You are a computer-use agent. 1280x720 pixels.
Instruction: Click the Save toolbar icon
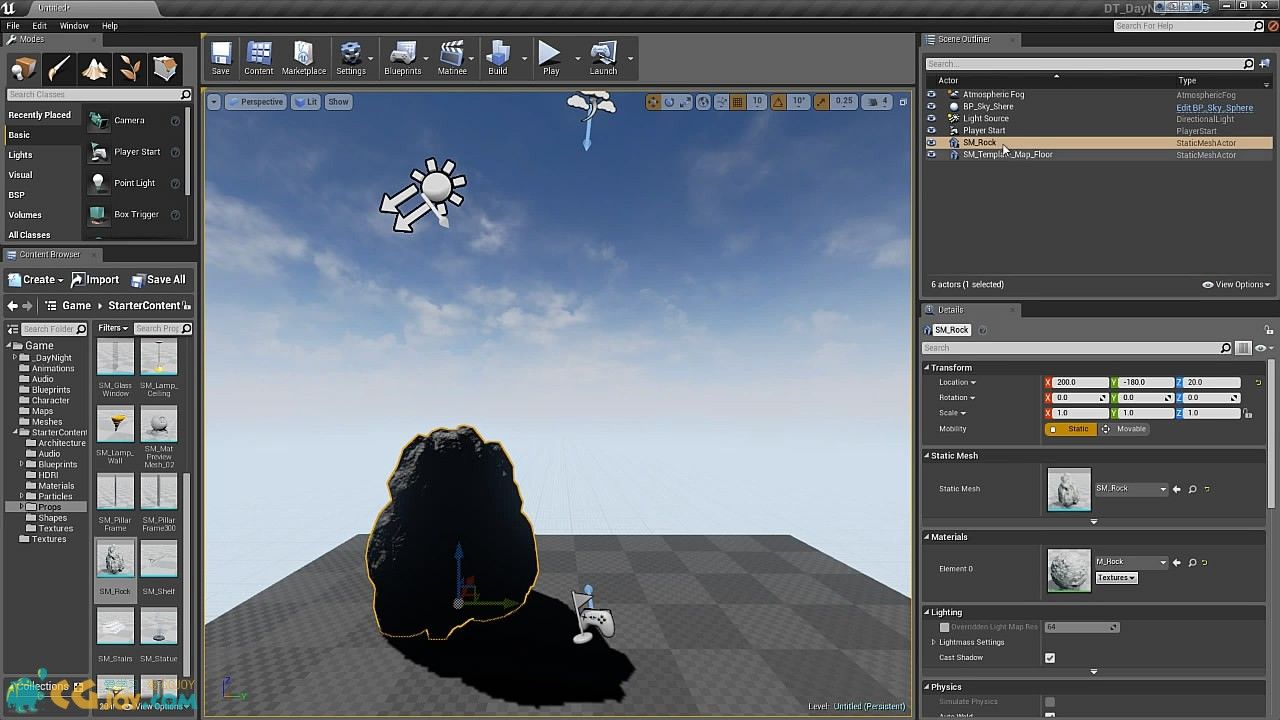tap(221, 59)
